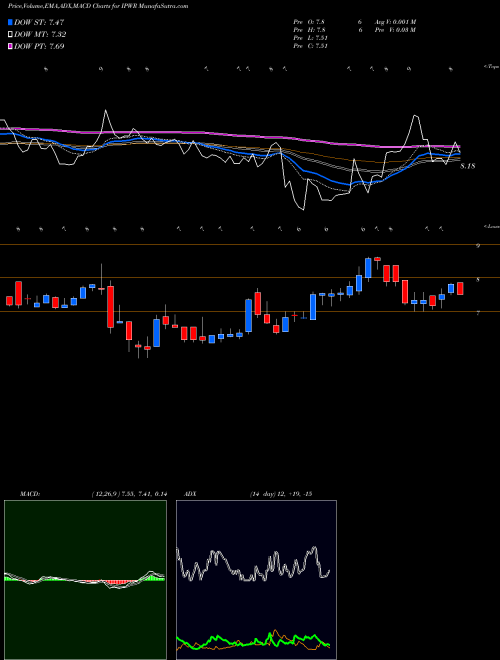Click the MACD parameters '(12,26,9) 7.55, 7.41, 0.14'
Screen dimensions: 500x660
click(x=129, y=494)
